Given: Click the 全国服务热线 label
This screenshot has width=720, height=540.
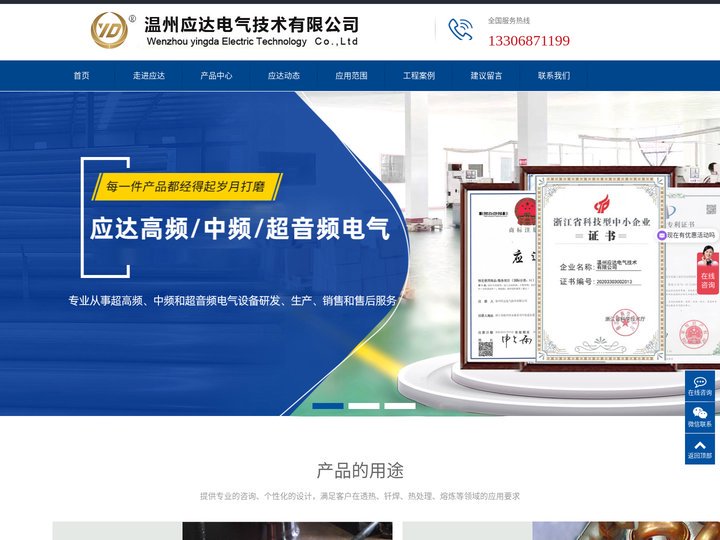Looking at the screenshot, I should click(x=509, y=21).
